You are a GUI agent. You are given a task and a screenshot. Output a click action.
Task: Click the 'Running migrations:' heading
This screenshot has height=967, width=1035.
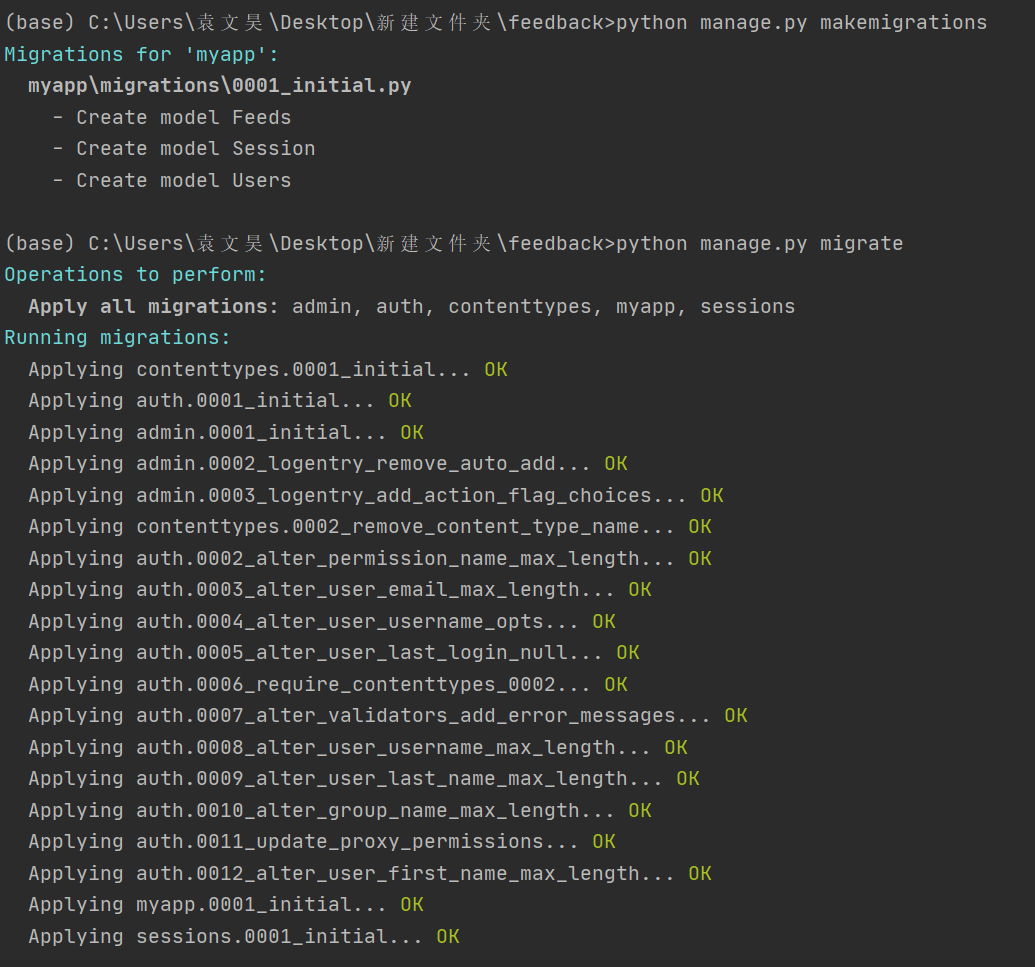(117, 338)
